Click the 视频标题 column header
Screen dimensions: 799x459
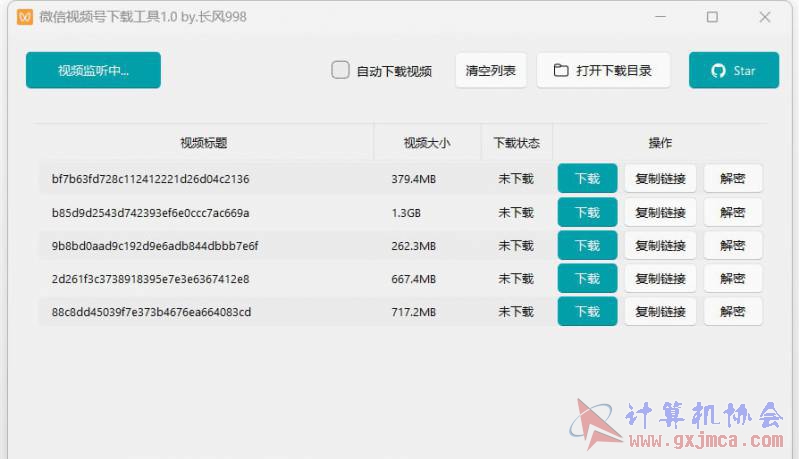pyautogui.click(x=204, y=143)
